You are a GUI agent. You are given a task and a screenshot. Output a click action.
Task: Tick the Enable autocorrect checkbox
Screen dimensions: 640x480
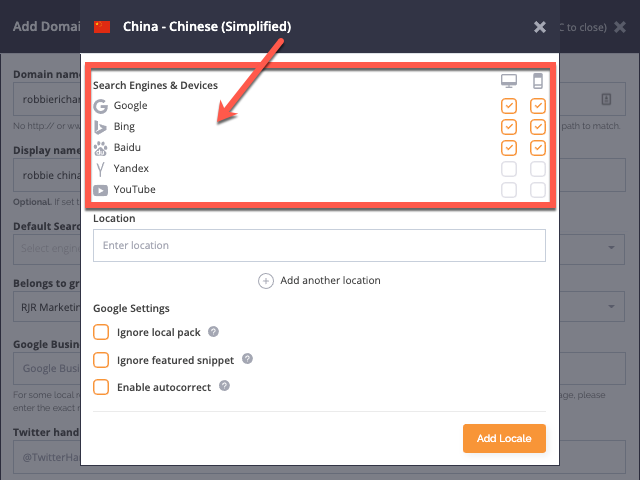pyautogui.click(x=101, y=387)
